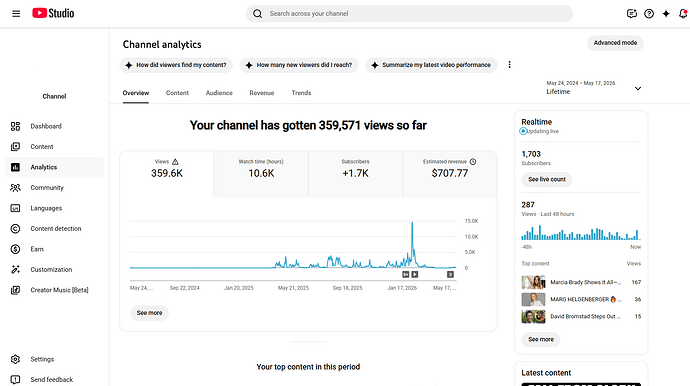Image resolution: width=690 pixels, height=386 pixels.
Task: Switch to the Audience tab
Action: (219, 93)
